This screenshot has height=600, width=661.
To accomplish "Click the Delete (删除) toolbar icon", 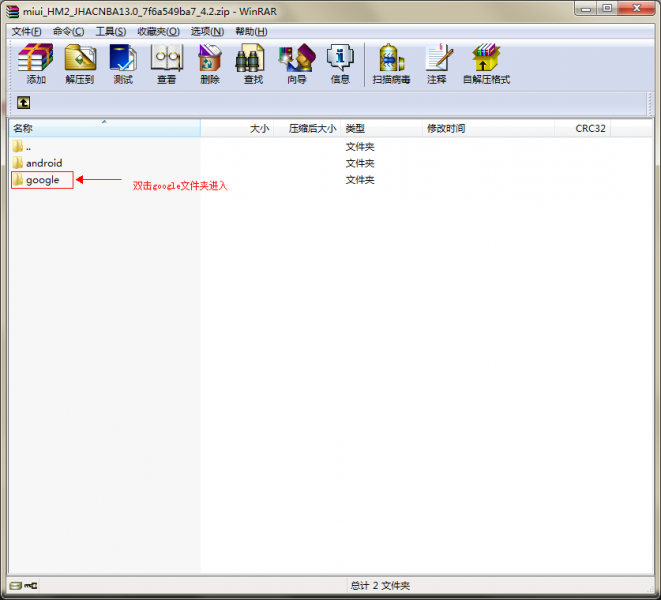I will click(210, 64).
